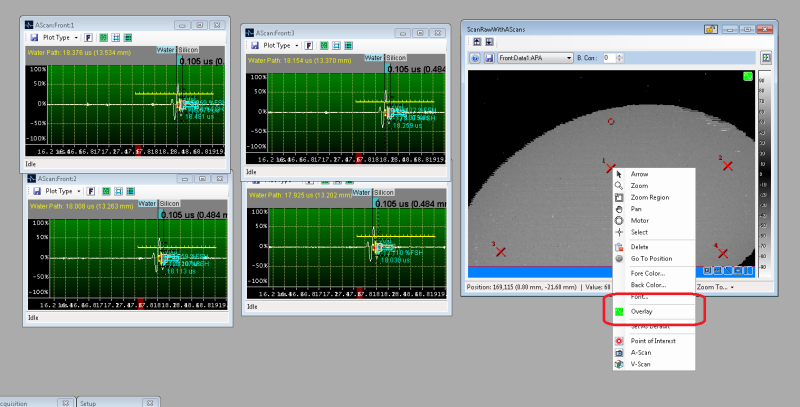800x407 pixels.
Task: Click the Water gate label in AScan:Front:1
Action: tap(166, 50)
